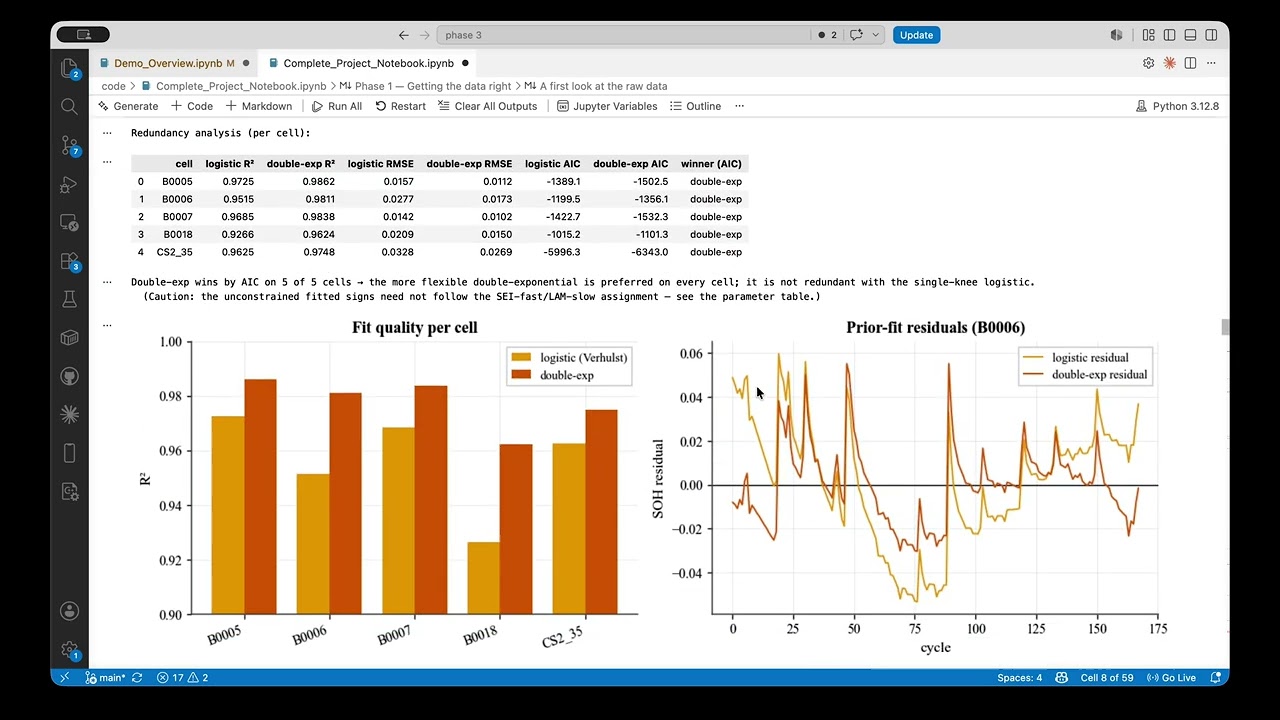The width and height of the screenshot is (1280, 720).
Task: Clear All Outputs in the notebook
Action: click(488, 106)
